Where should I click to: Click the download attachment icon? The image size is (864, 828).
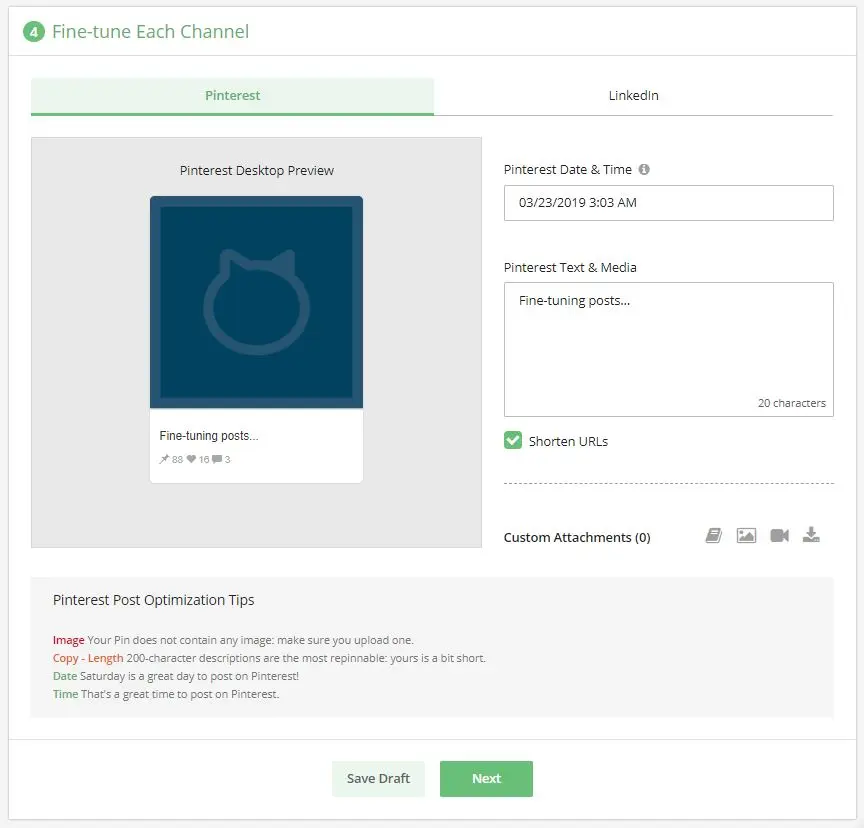pyautogui.click(x=811, y=535)
